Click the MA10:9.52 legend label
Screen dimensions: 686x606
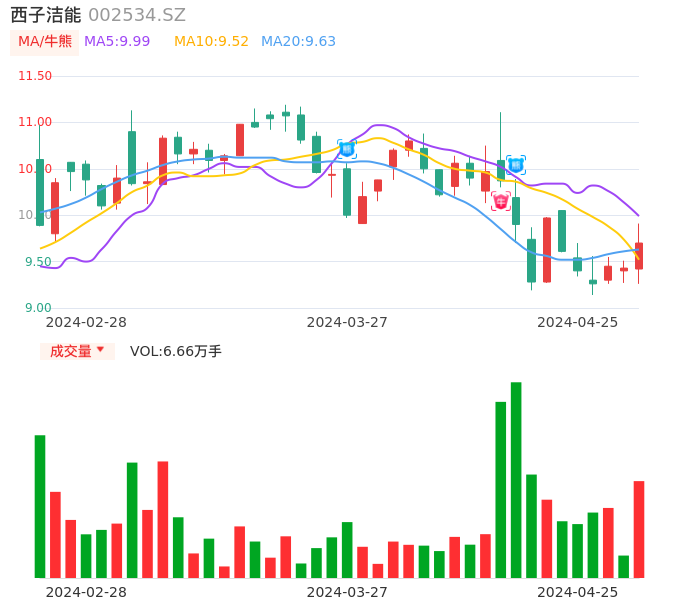pos(211,41)
